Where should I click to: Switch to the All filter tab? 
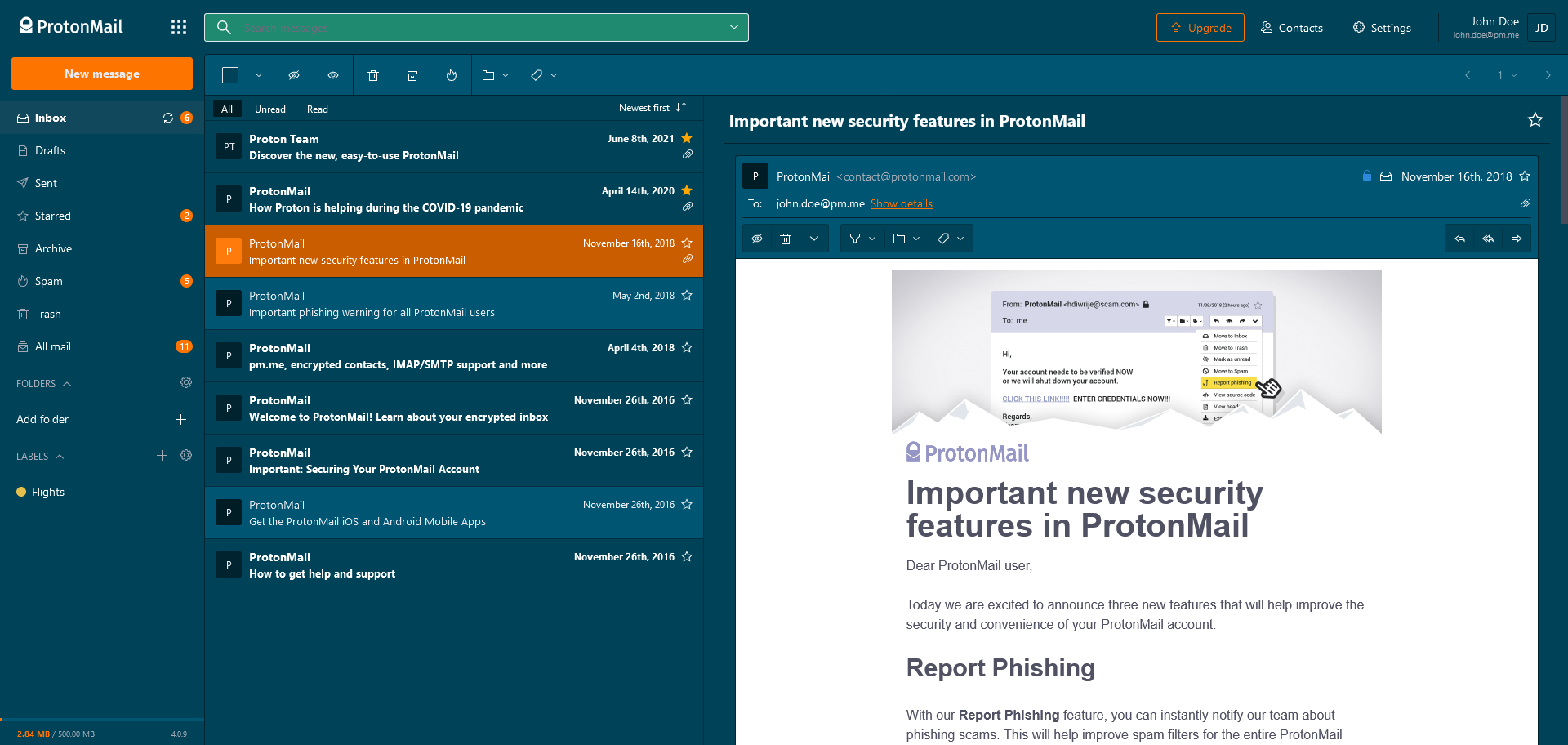click(x=227, y=109)
